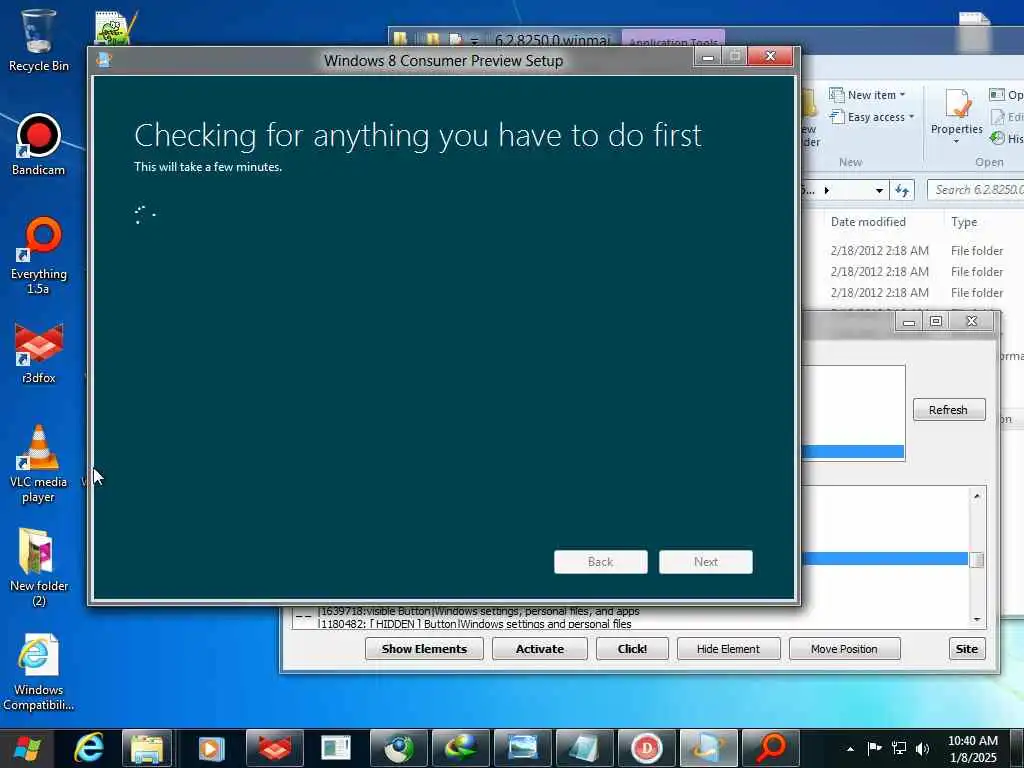Screen dimensions: 1024x768
Task: Click the Explorer search box
Action: coord(976,190)
